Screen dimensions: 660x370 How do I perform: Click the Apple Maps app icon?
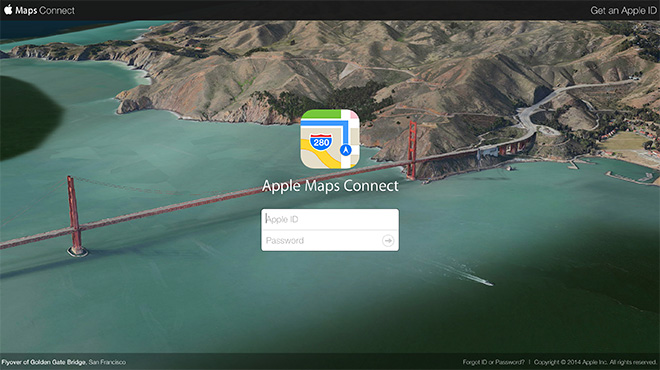[x=330, y=139]
